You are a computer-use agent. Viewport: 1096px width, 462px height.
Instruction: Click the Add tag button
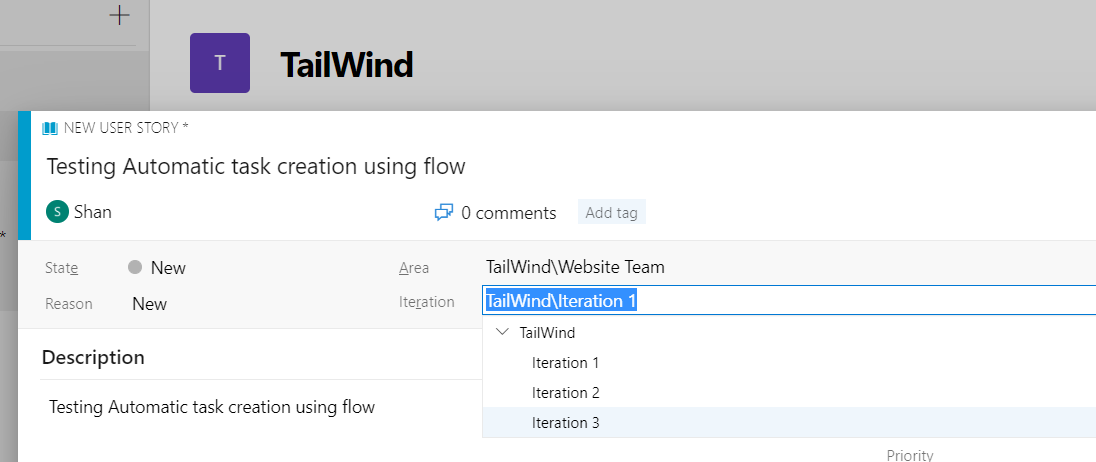(612, 212)
